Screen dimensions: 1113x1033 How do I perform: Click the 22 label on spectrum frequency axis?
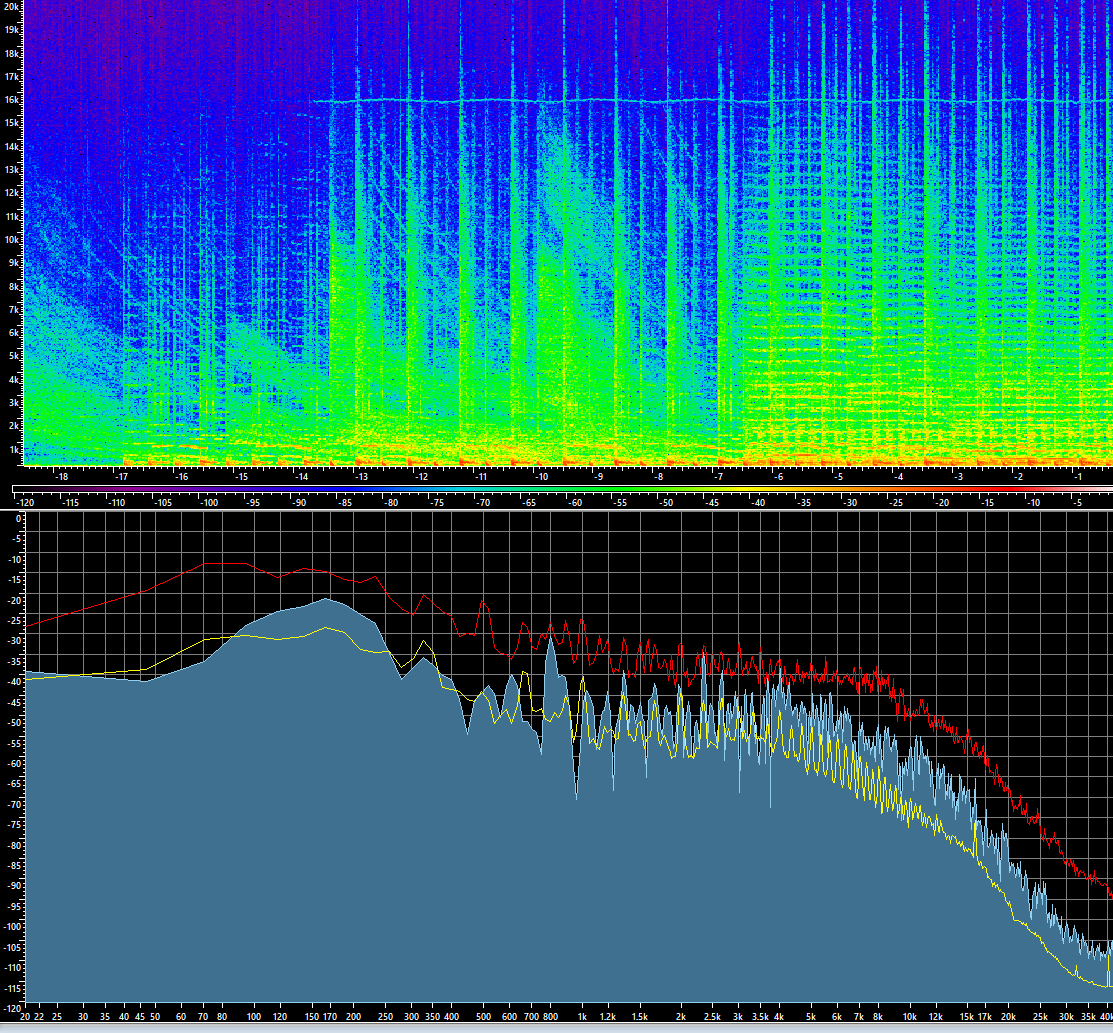click(x=38, y=1017)
